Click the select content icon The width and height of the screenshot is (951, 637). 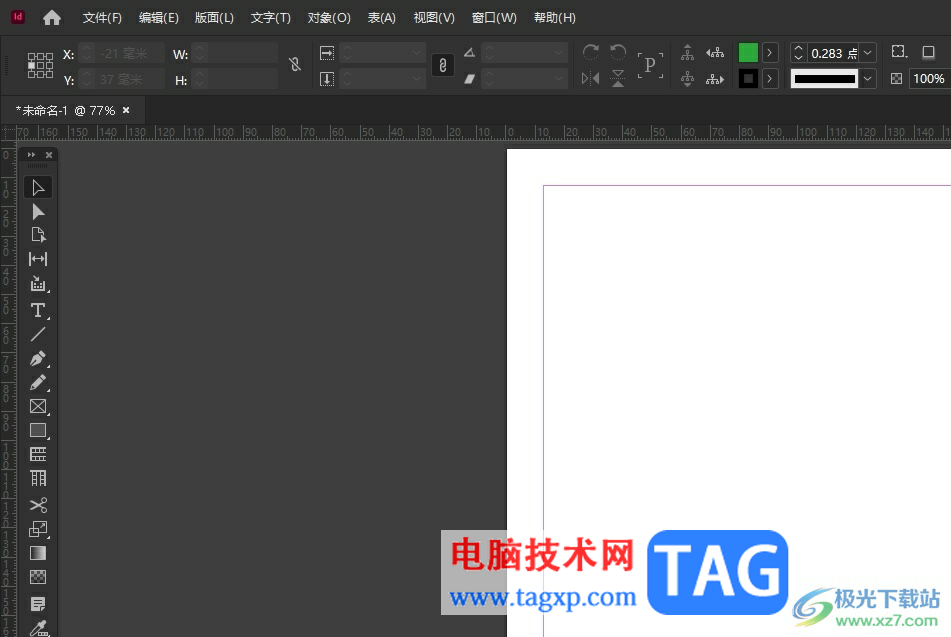click(x=687, y=79)
